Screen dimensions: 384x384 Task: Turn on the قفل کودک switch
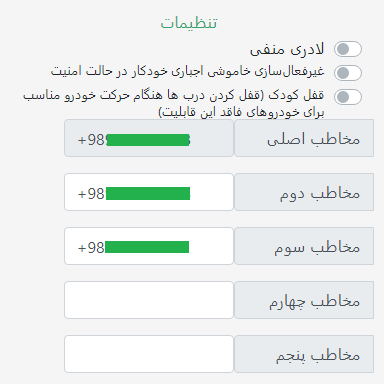coord(348,97)
